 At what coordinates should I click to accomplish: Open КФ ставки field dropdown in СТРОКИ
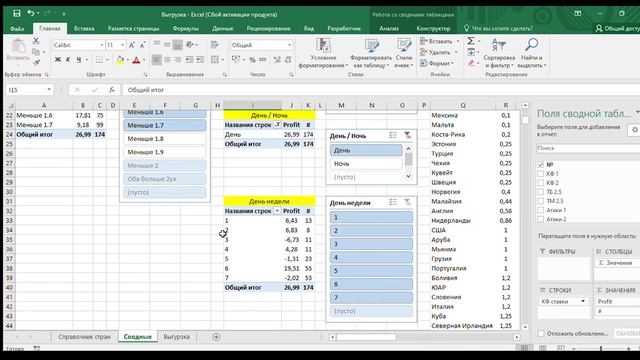pyautogui.click(x=583, y=301)
